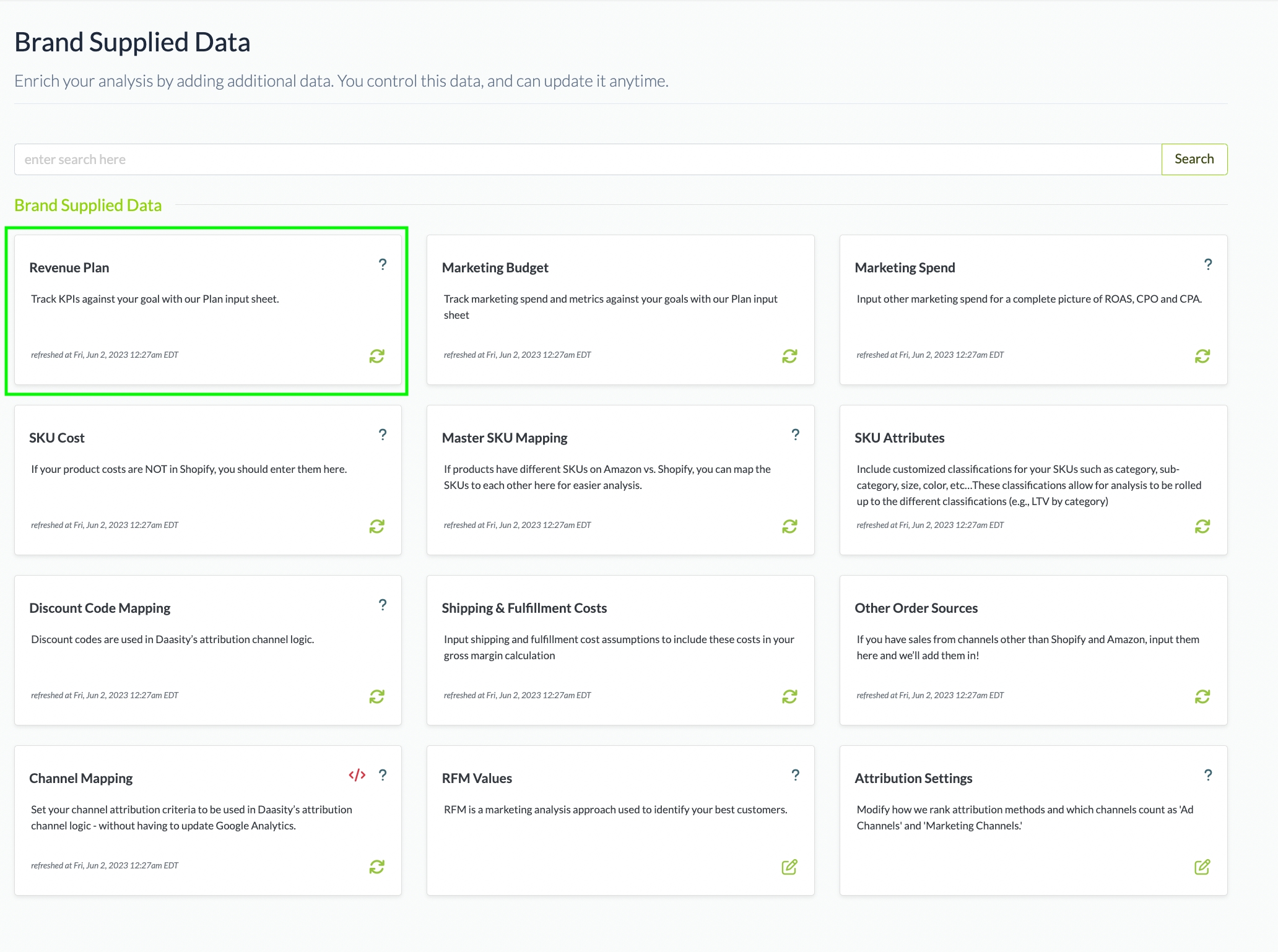The width and height of the screenshot is (1278, 952).
Task: Refresh the SKU Attributes data
Action: click(x=1202, y=526)
